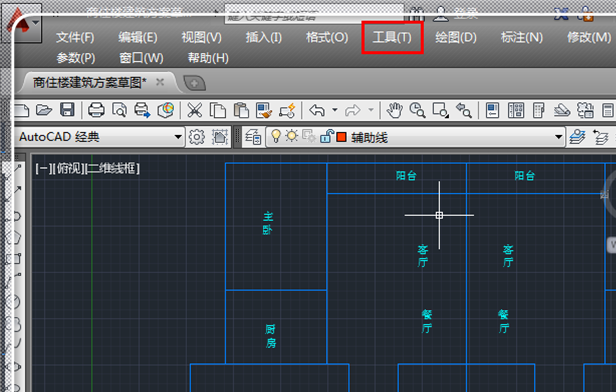This screenshot has width=616, height=392.
Task: Open Workspace Settings gear icon
Action: pos(196,137)
